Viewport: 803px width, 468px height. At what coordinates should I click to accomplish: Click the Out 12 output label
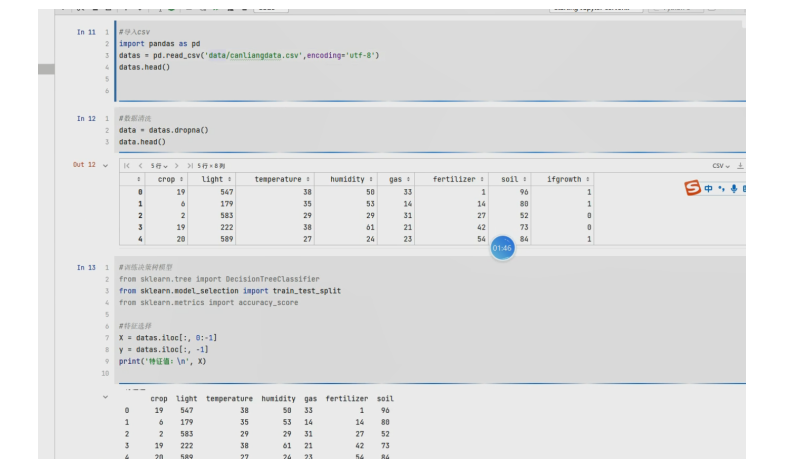coord(84,165)
